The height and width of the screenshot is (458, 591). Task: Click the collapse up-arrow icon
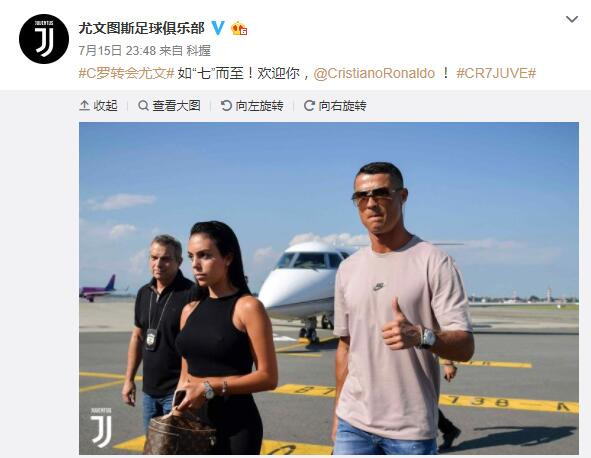coord(84,106)
